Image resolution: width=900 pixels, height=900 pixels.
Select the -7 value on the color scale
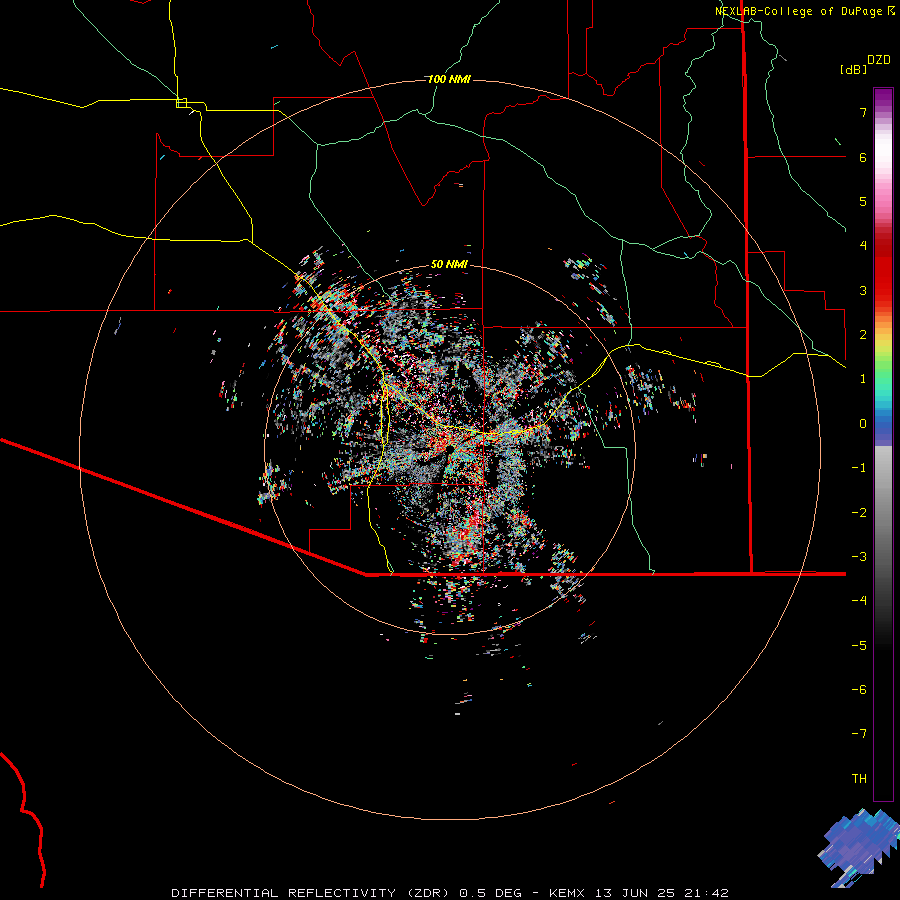tap(859, 734)
